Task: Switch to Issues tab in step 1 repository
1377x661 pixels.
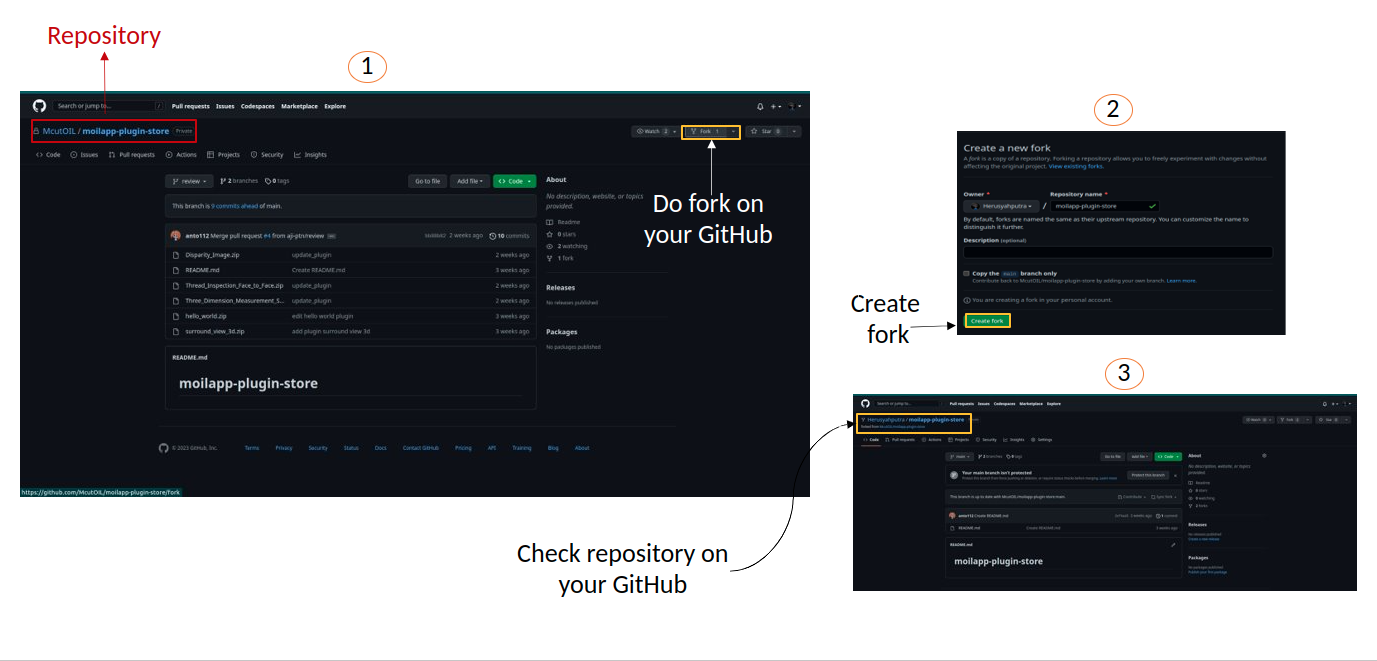Action: pos(85,155)
